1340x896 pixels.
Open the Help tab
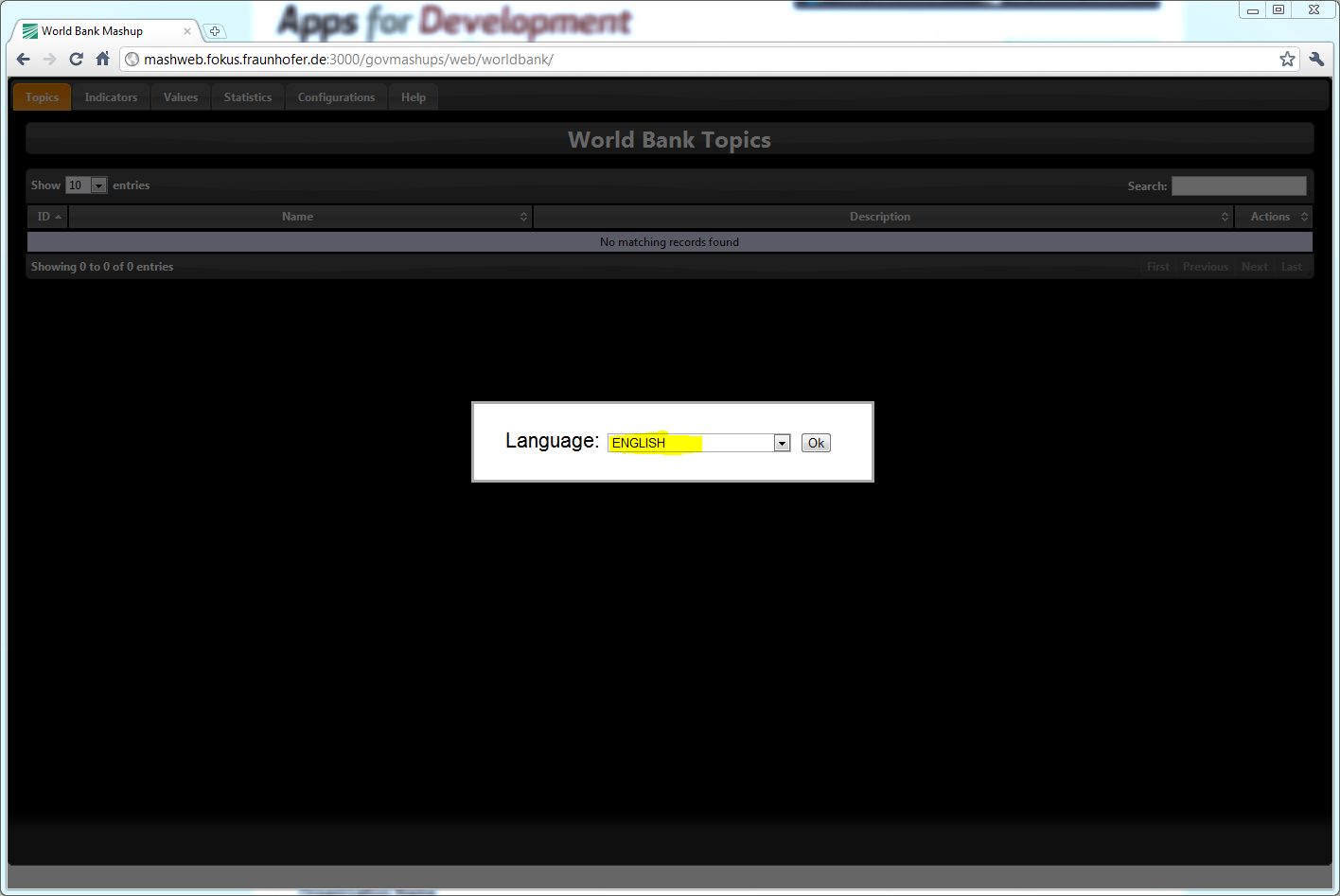[414, 97]
